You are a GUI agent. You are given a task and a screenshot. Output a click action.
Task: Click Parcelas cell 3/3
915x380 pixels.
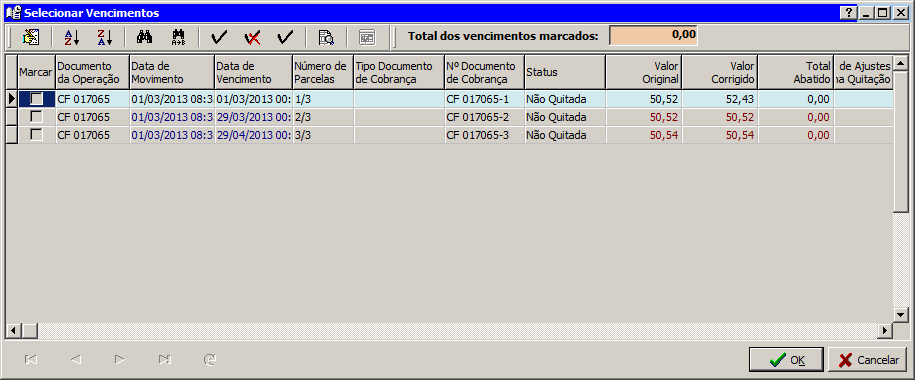click(x=323, y=135)
